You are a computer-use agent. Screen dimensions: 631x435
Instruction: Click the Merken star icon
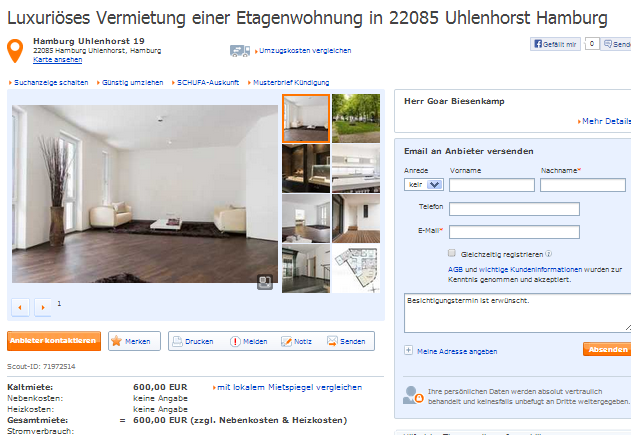coord(116,341)
